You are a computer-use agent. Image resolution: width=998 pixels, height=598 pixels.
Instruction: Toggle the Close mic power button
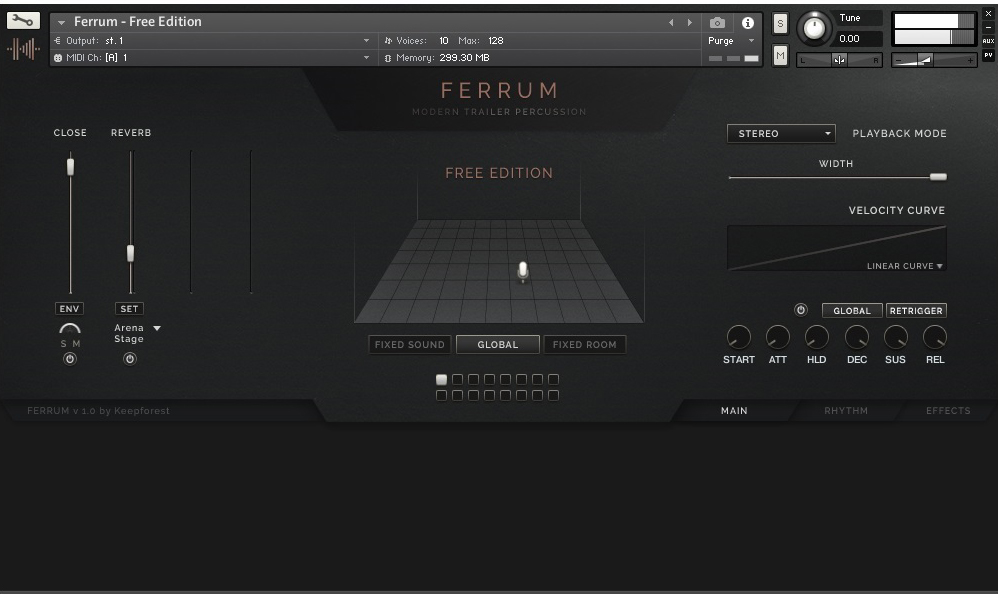tap(70, 359)
